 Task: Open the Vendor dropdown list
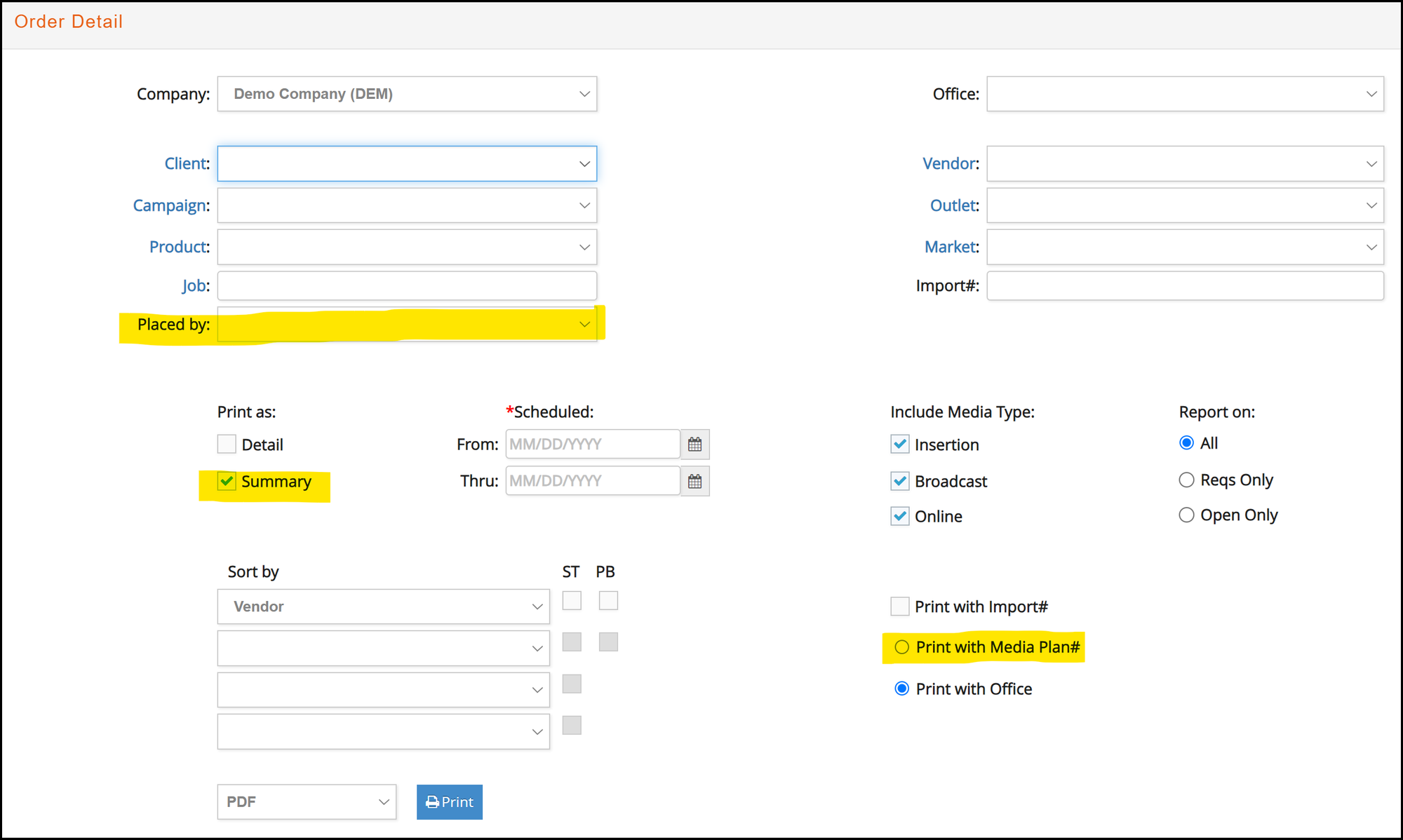[1185, 163]
